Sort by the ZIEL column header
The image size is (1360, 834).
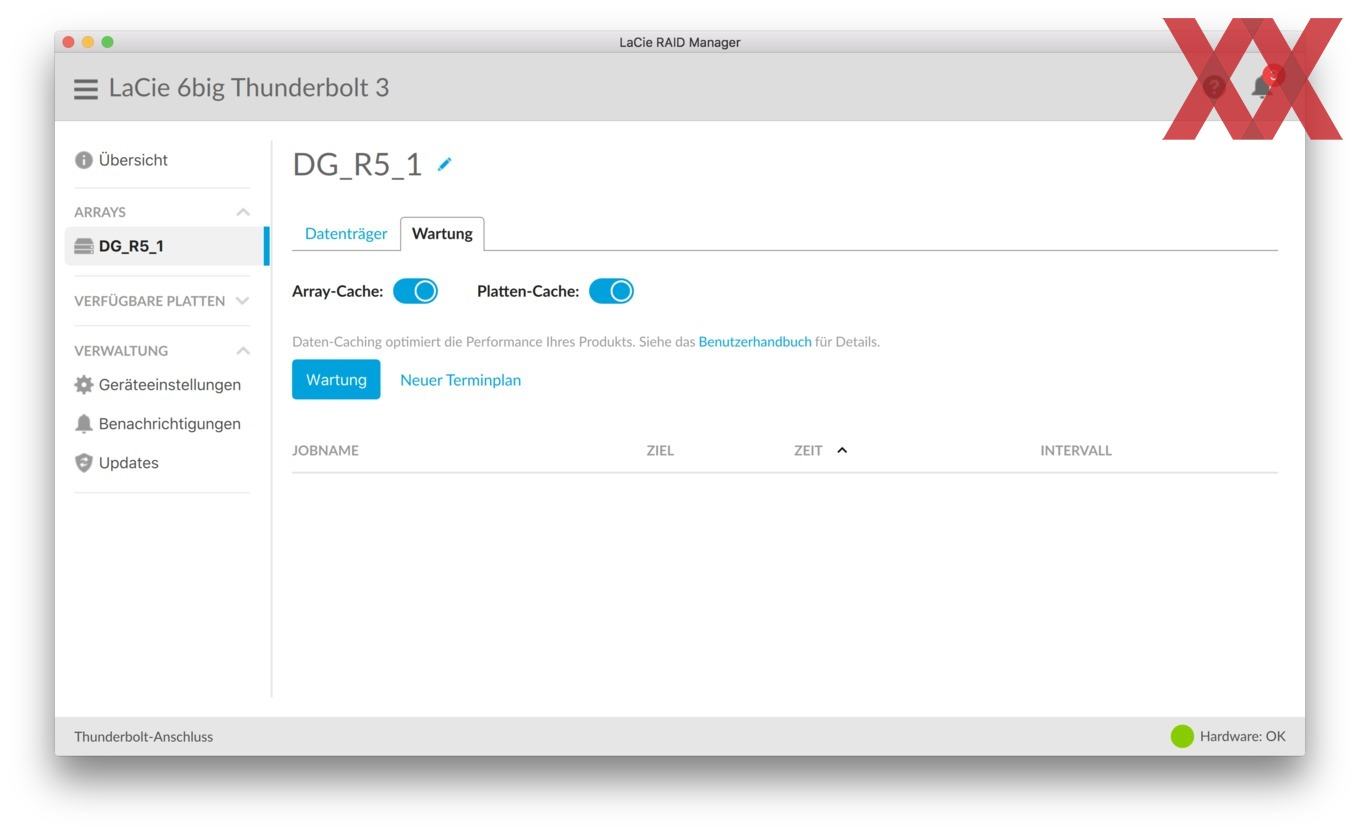pos(660,451)
